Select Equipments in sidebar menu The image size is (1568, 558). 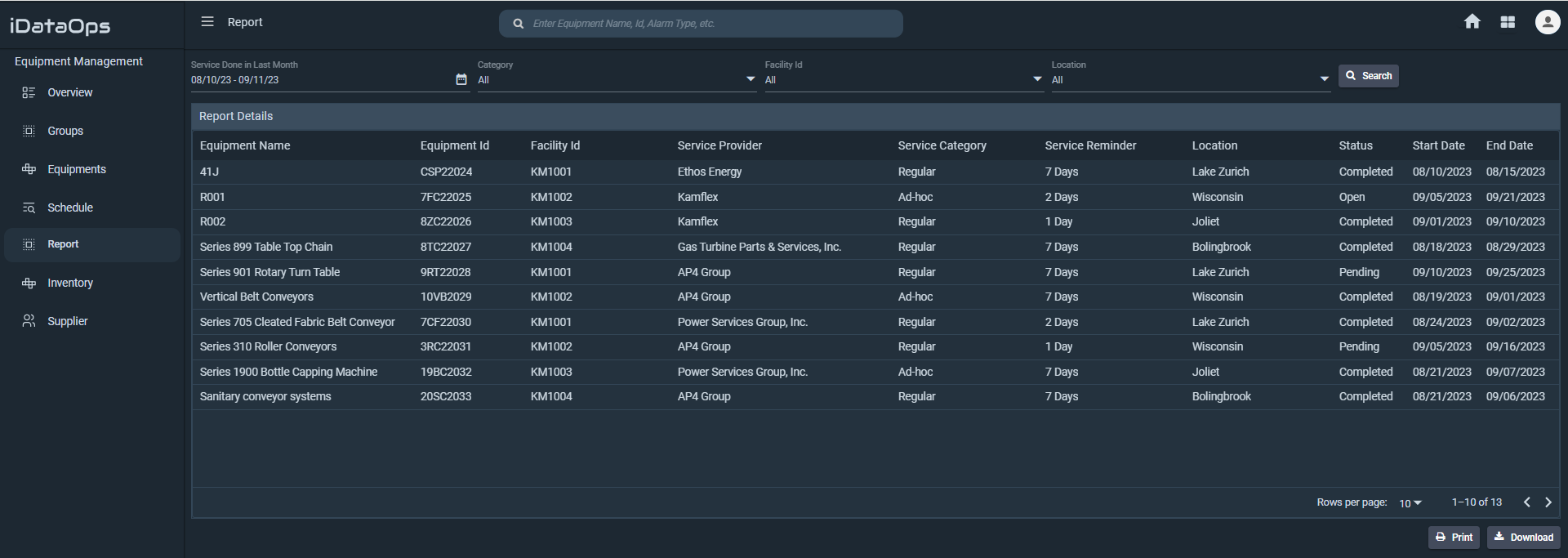click(77, 169)
